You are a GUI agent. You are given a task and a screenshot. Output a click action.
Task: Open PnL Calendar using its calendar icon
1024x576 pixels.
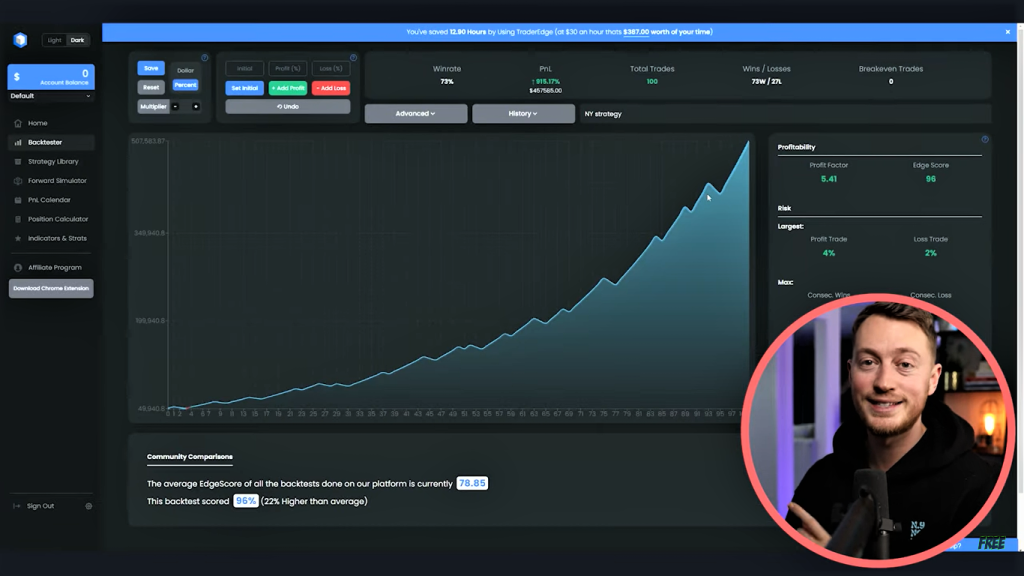point(18,200)
